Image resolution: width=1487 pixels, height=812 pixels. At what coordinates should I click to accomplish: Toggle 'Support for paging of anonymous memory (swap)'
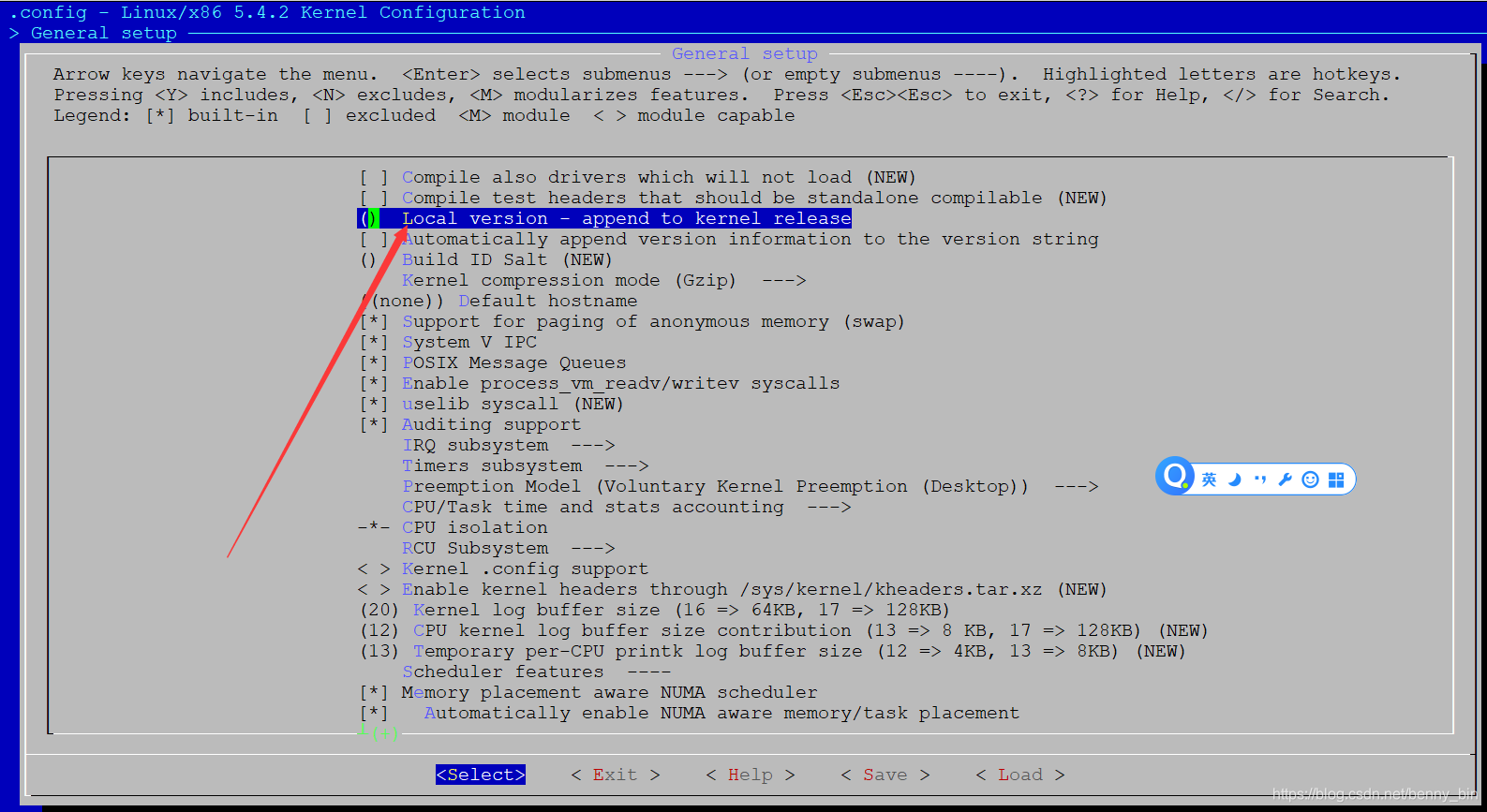tap(632, 321)
